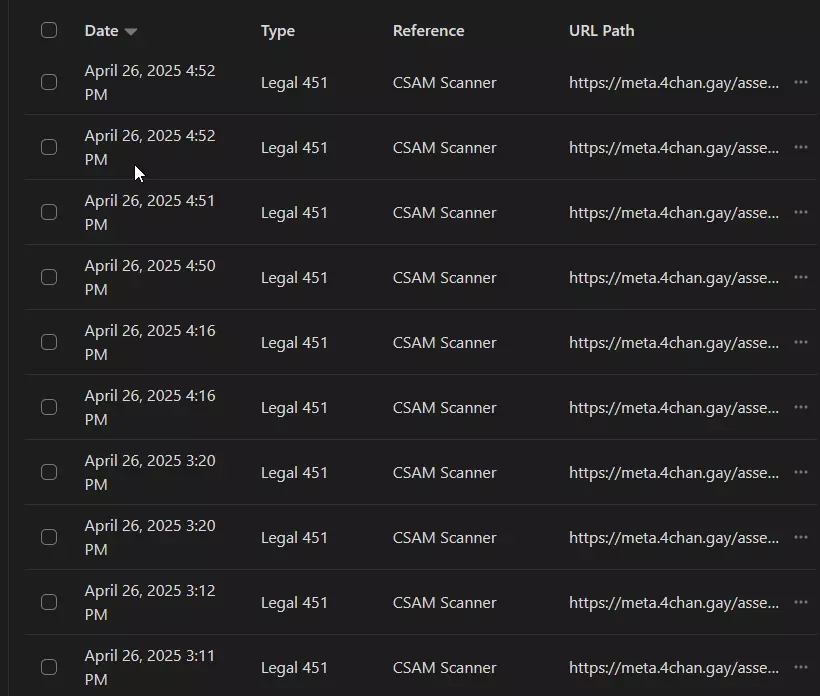Click the date text April 26, 2025 4:50 PM
This screenshot has width=820, height=696.
click(150, 277)
